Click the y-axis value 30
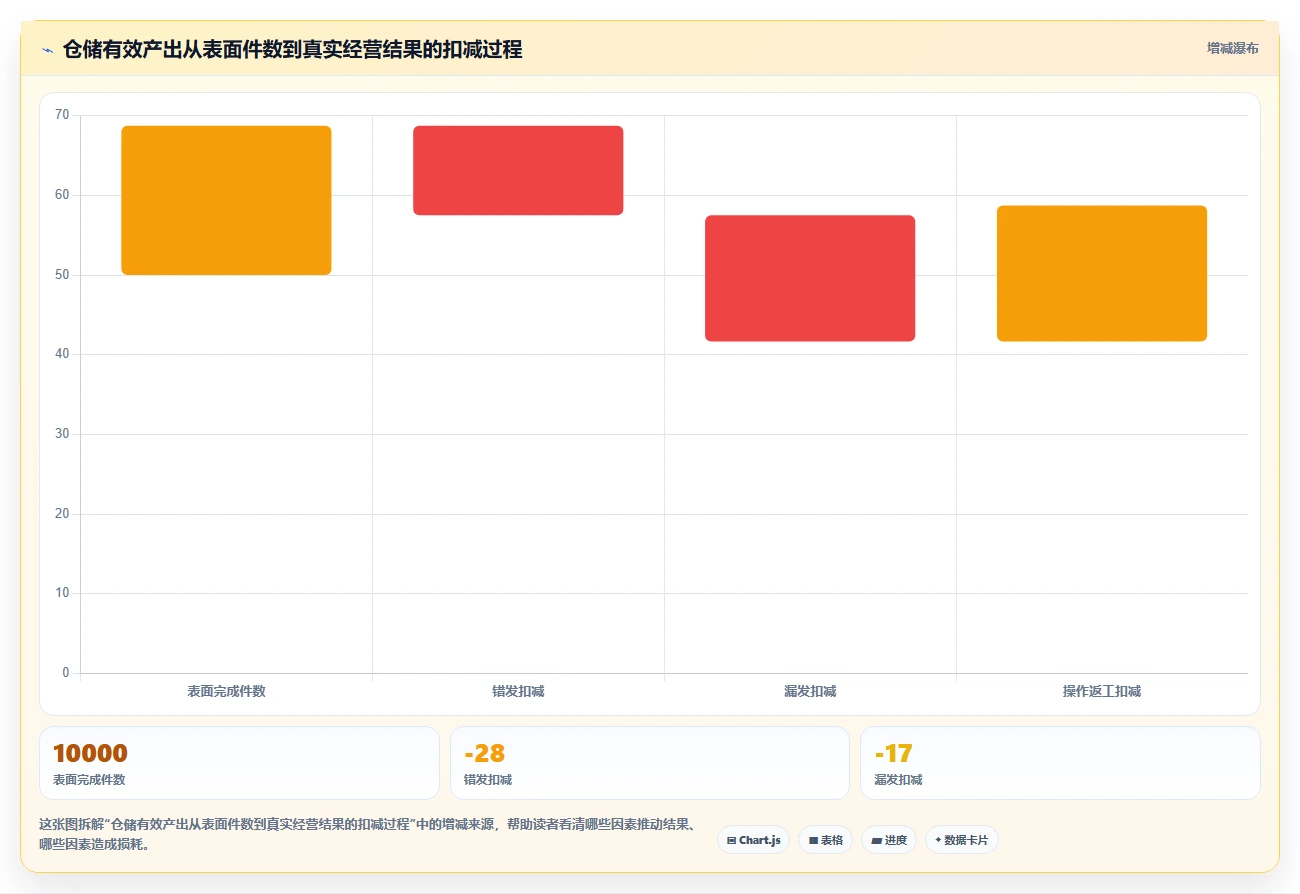 tap(62, 433)
